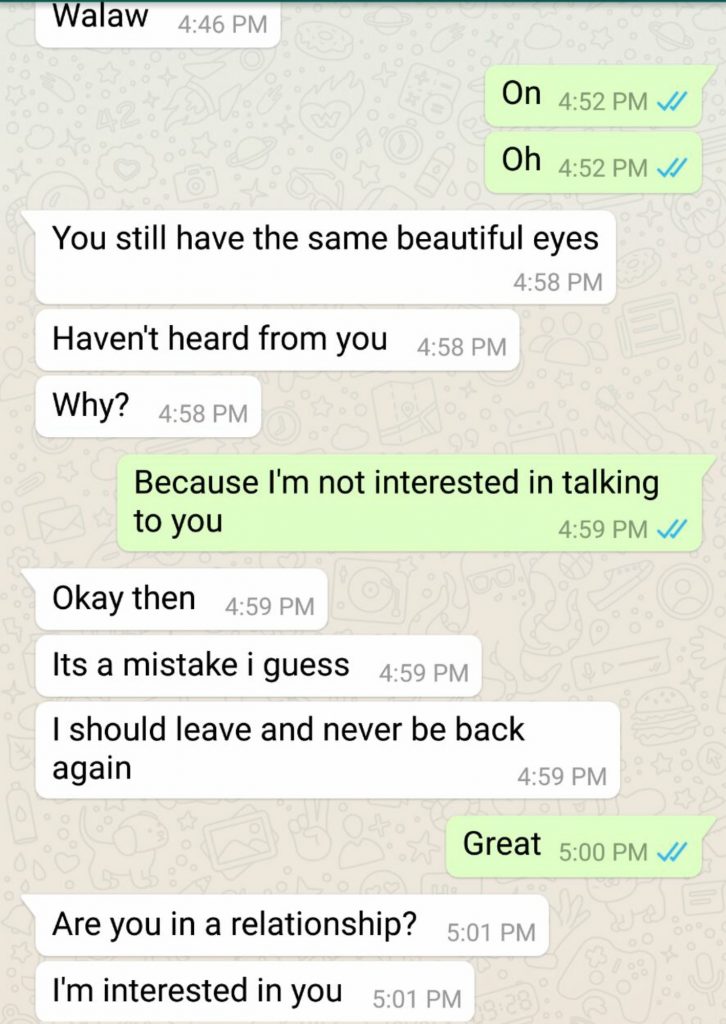Select the "Oh" sent message bubble
Screen dimensions: 726x1024
pos(593,163)
